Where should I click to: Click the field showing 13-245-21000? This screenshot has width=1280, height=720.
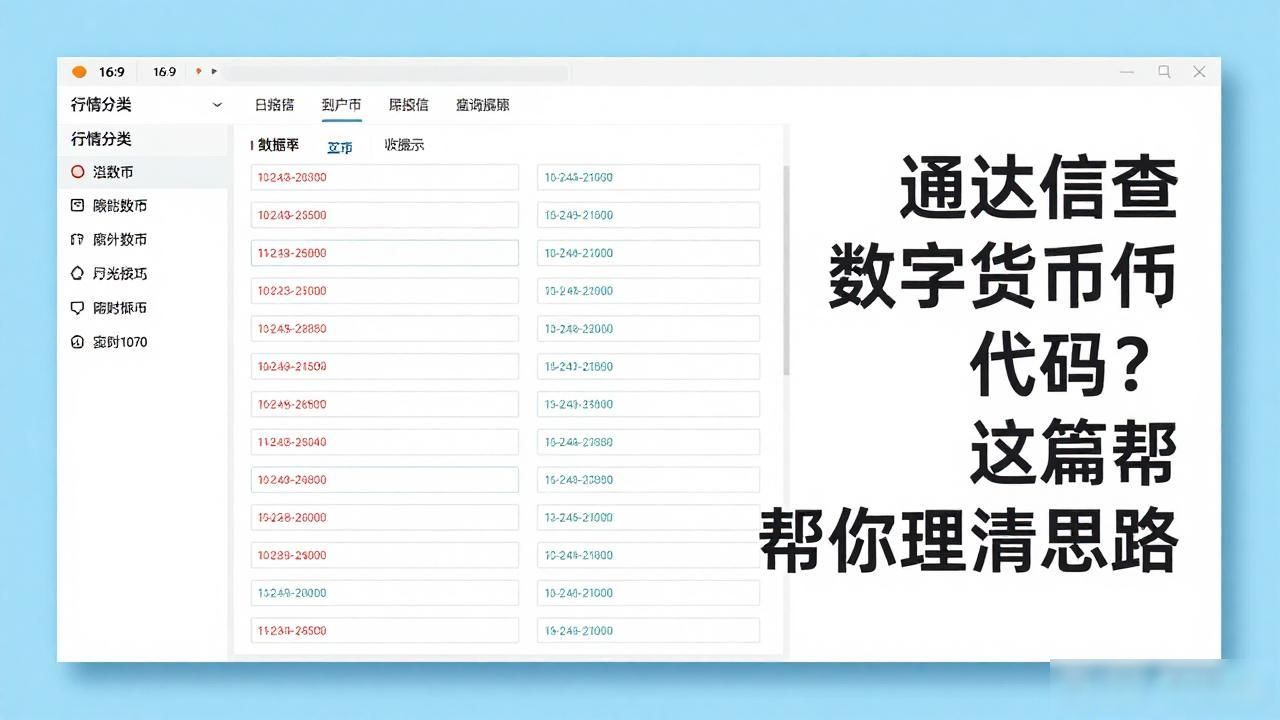click(x=648, y=517)
